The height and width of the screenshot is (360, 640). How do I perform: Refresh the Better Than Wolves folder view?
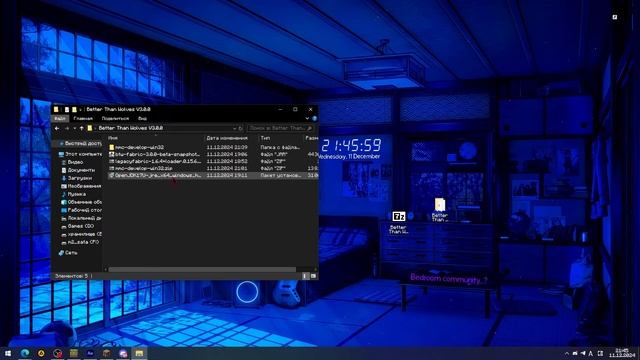[241, 128]
